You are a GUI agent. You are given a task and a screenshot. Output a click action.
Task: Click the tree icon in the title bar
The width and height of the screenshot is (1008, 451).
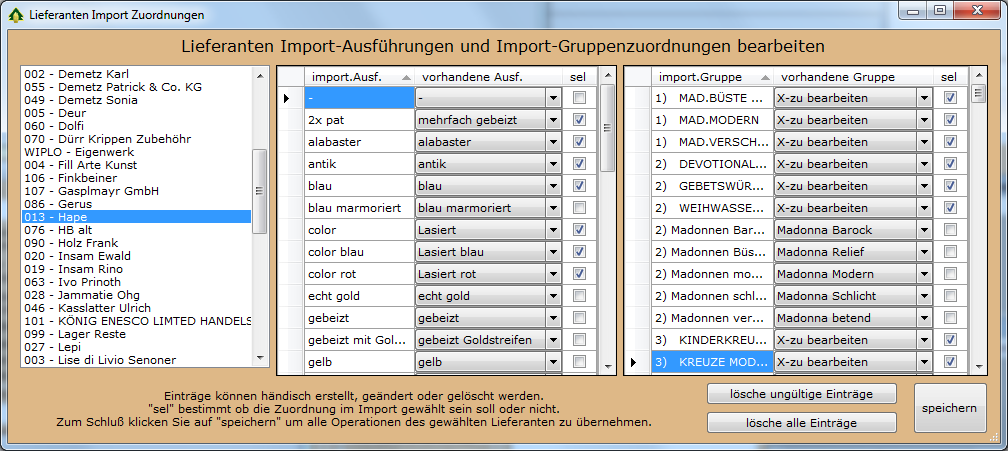13,15
